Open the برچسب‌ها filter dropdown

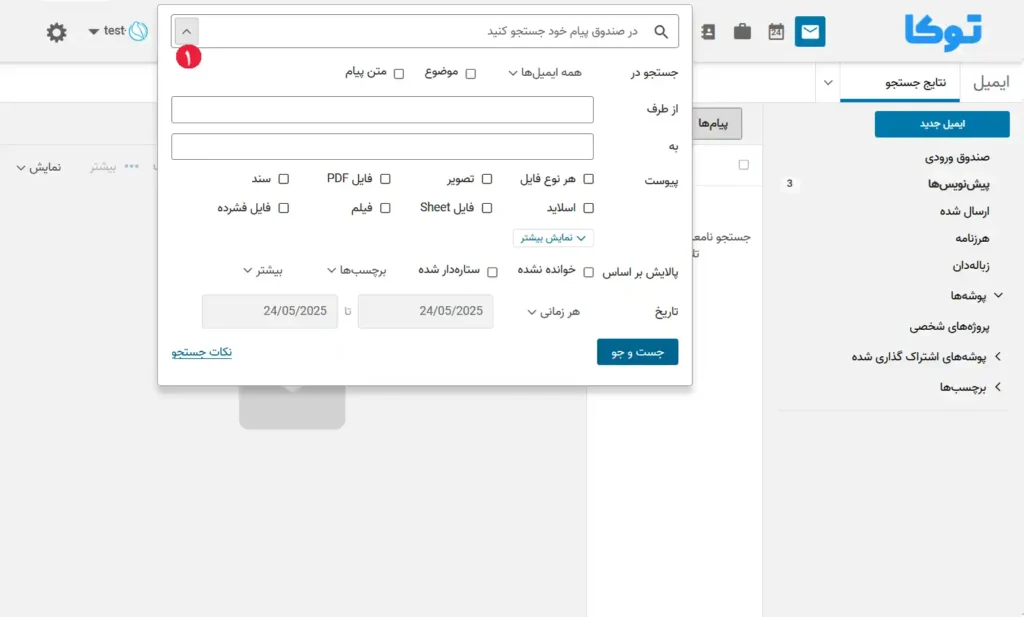click(x=357, y=270)
